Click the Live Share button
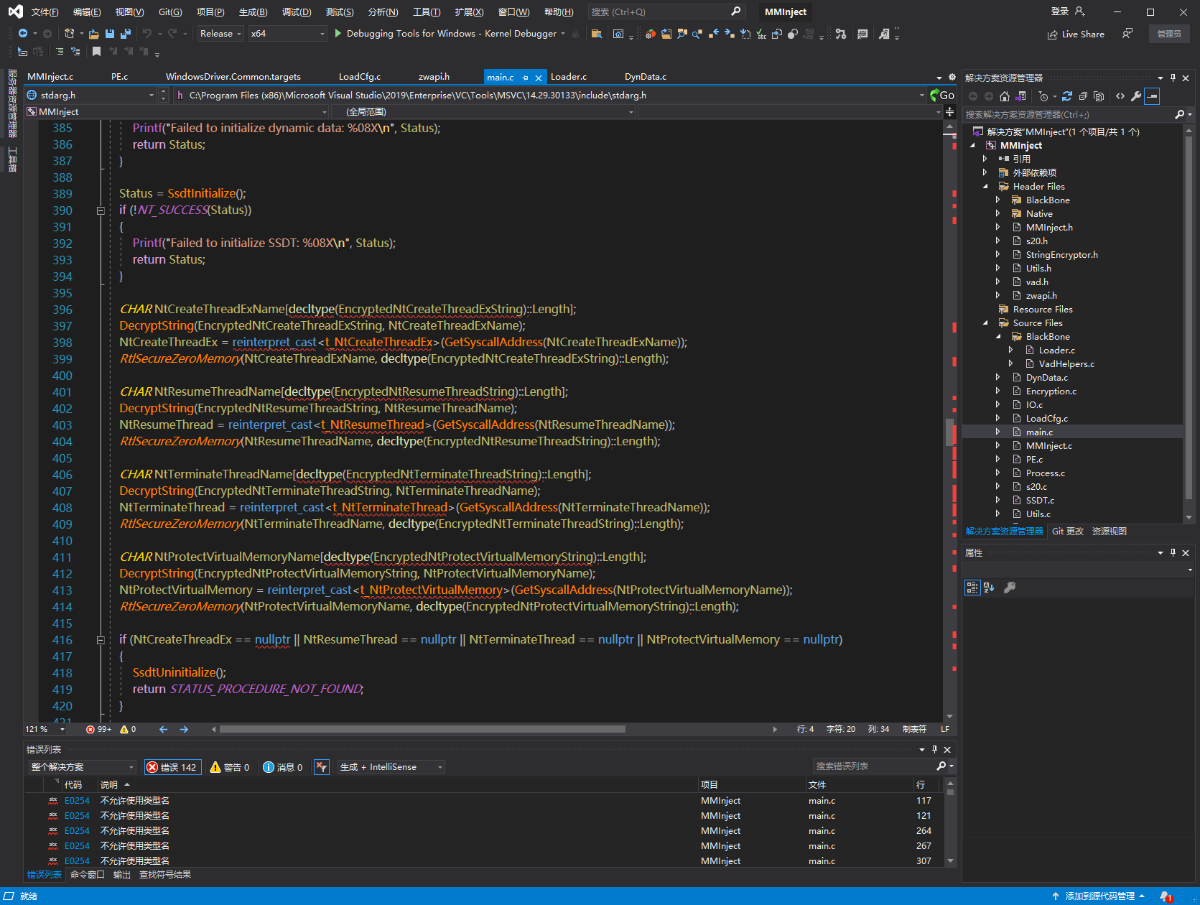The height and width of the screenshot is (905, 1200). coord(1076,34)
